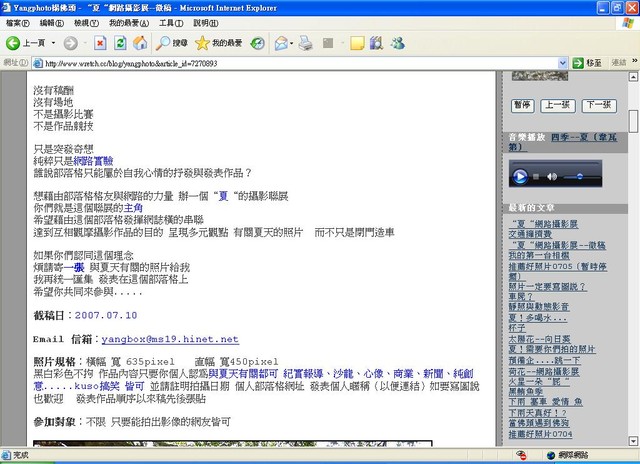
Task: Open the 靜照與動態影音 link
Action: coord(539,306)
